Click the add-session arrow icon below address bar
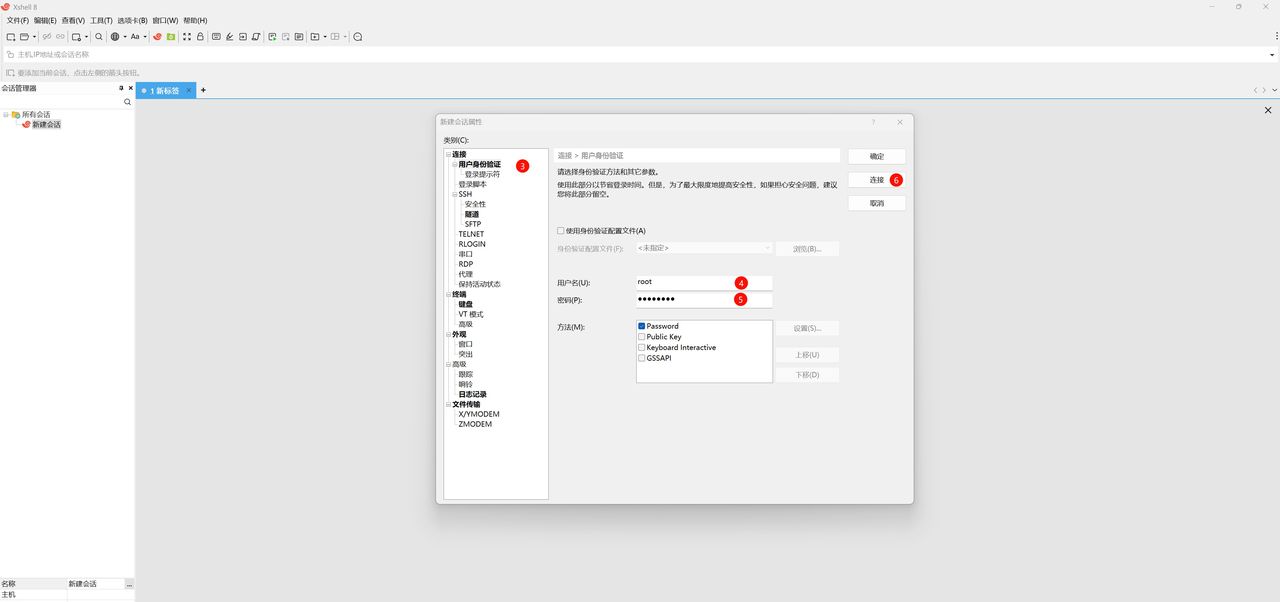This screenshot has height=602, width=1280. pos(9,72)
